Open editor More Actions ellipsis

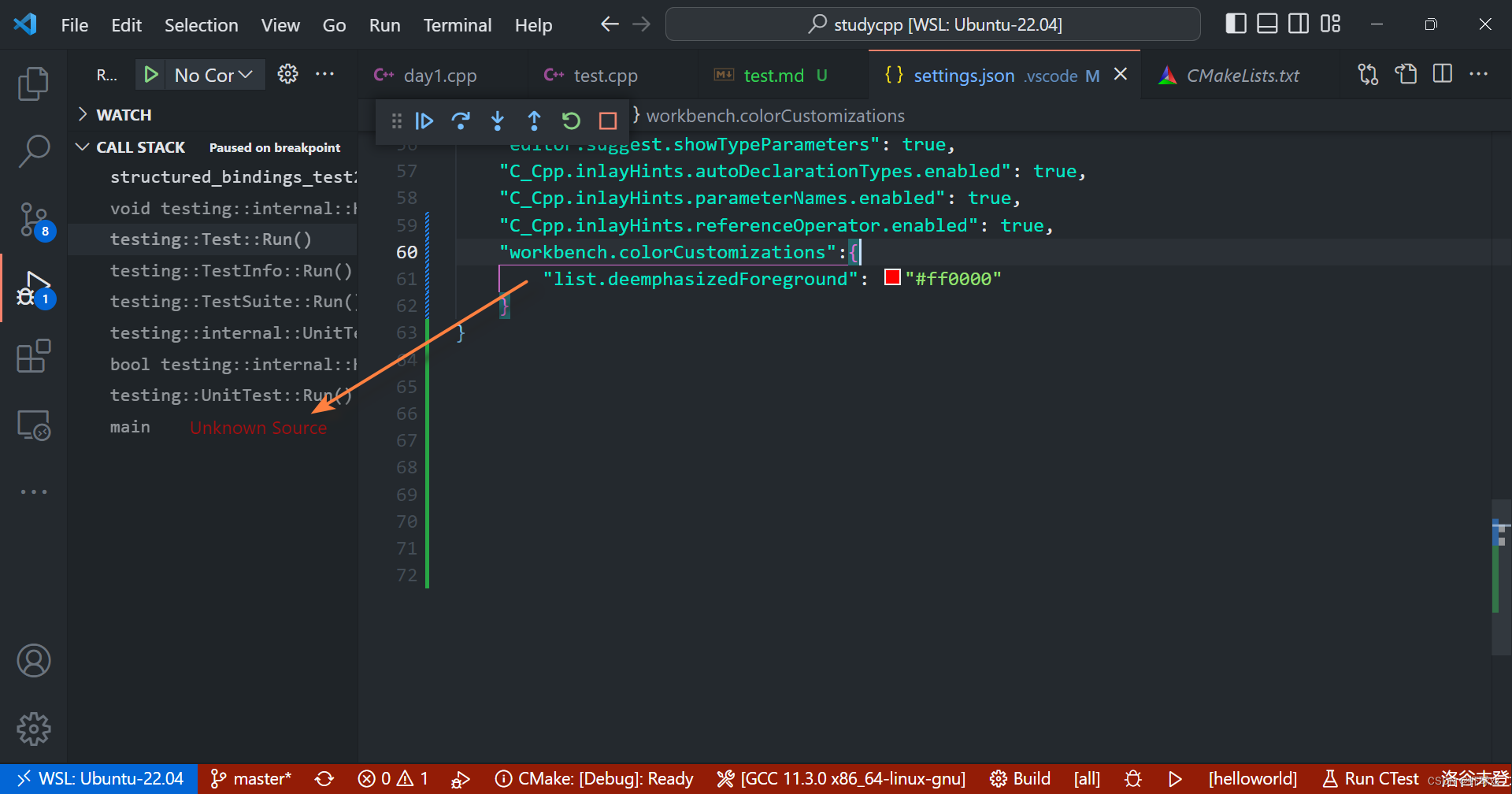[x=1479, y=74]
